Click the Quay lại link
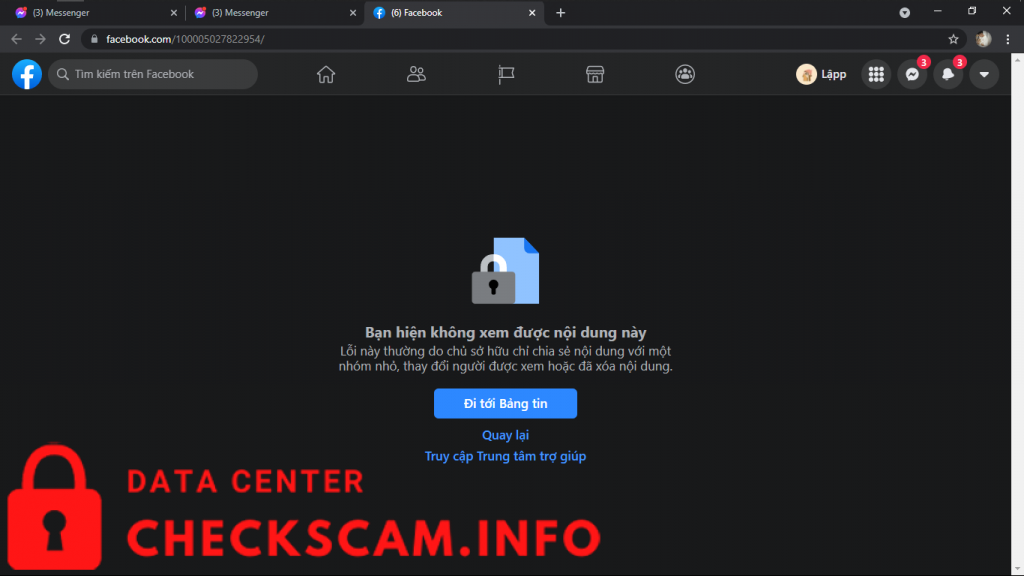Screen dimensions: 1024x576 point(505,435)
